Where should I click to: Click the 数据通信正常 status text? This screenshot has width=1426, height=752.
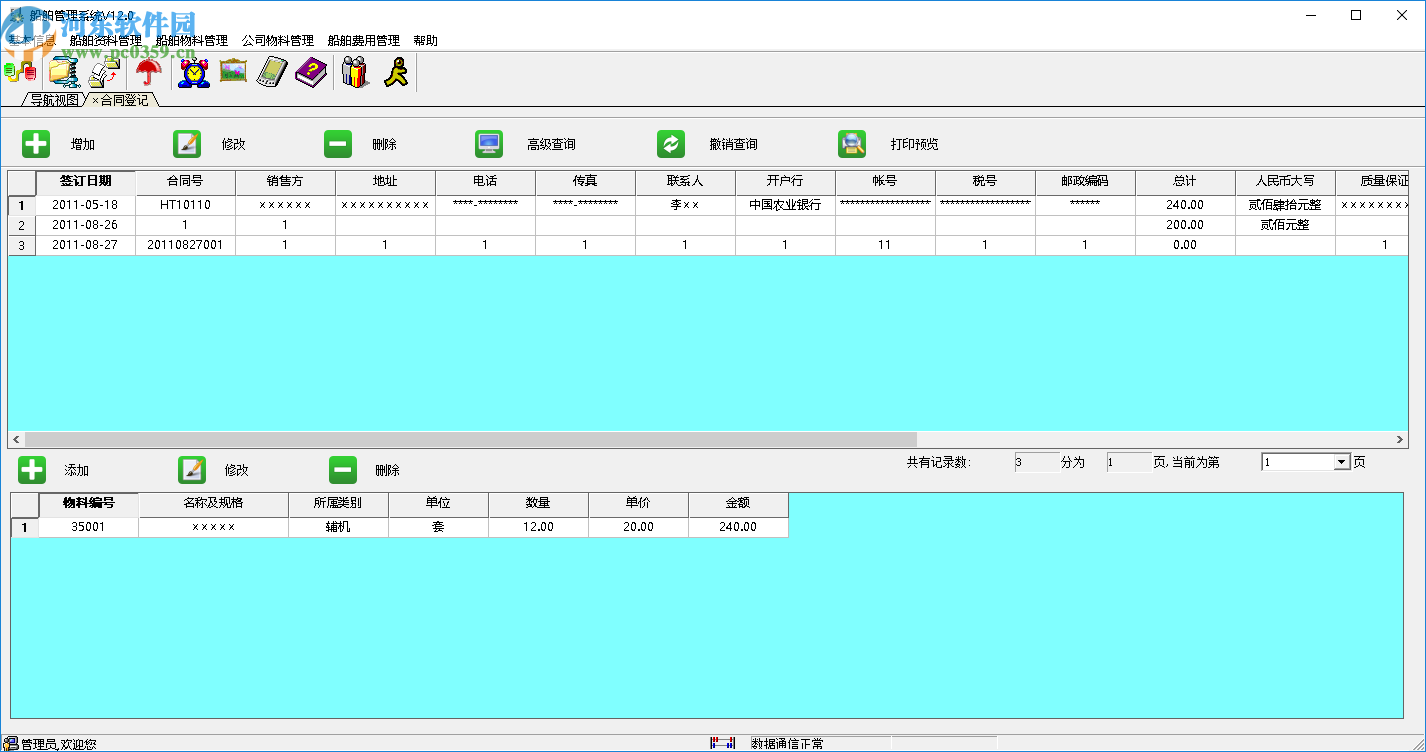pyautogui.click(x=788, y=744)
